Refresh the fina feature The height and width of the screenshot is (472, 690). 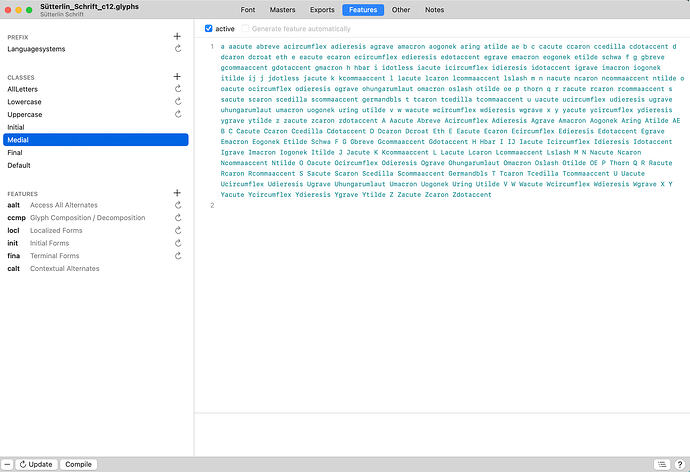point(178,256)
